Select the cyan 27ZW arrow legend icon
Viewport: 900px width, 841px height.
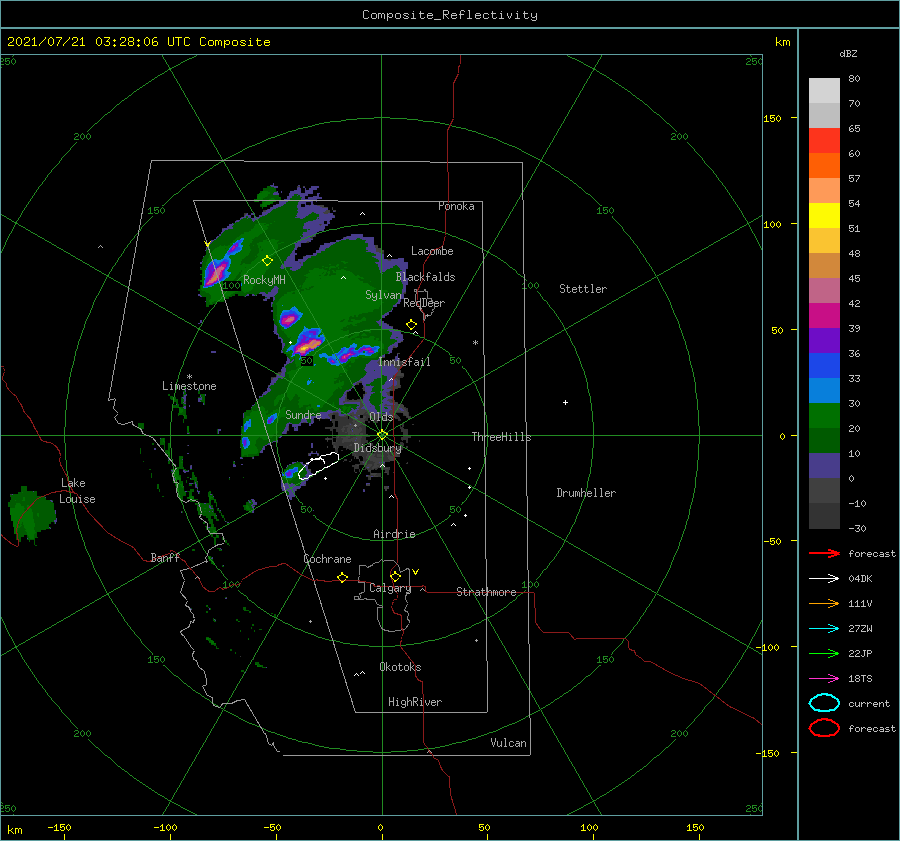[x=824, y=628]
